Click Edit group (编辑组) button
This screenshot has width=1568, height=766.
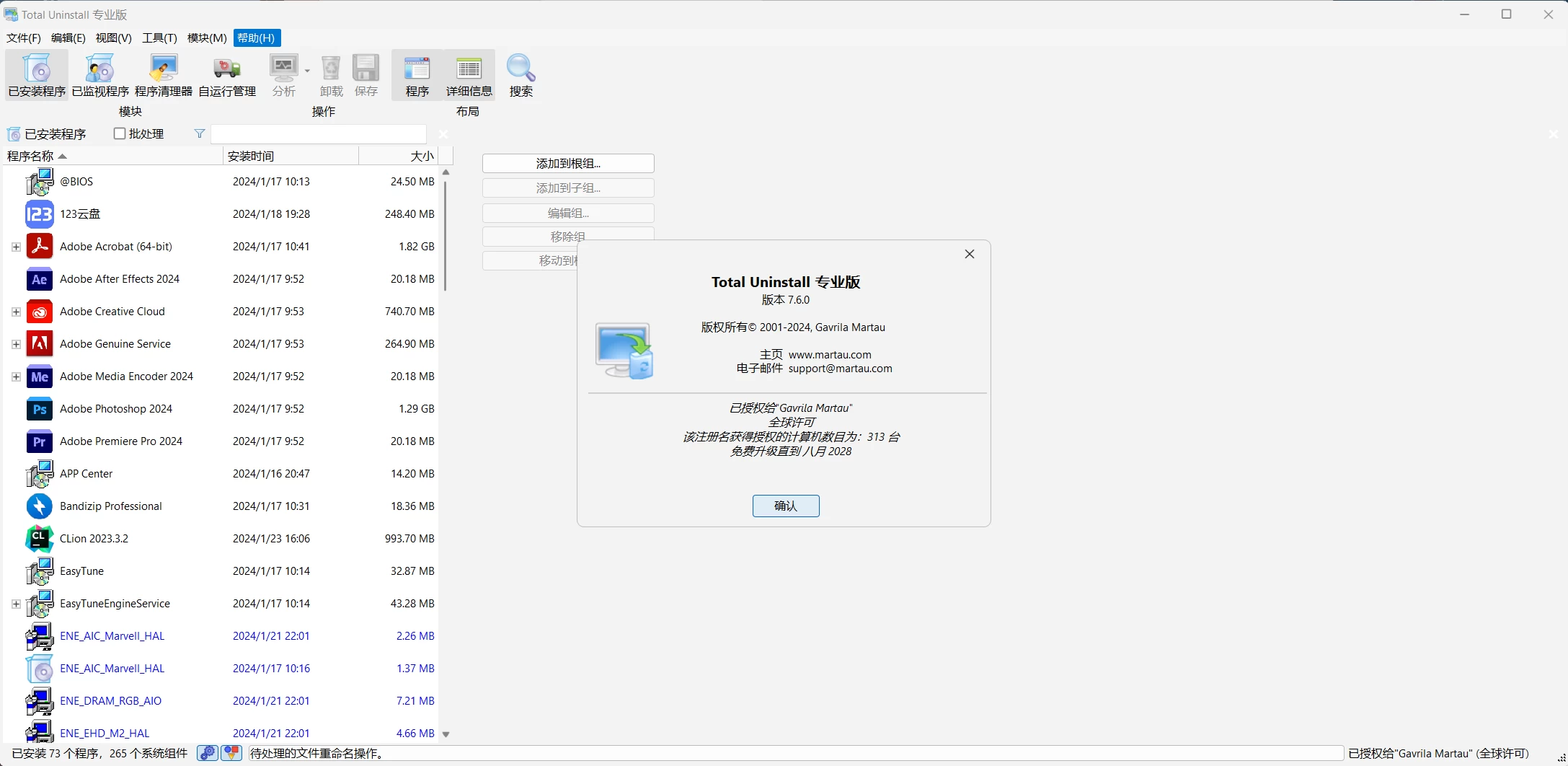(x=568, y=213)
